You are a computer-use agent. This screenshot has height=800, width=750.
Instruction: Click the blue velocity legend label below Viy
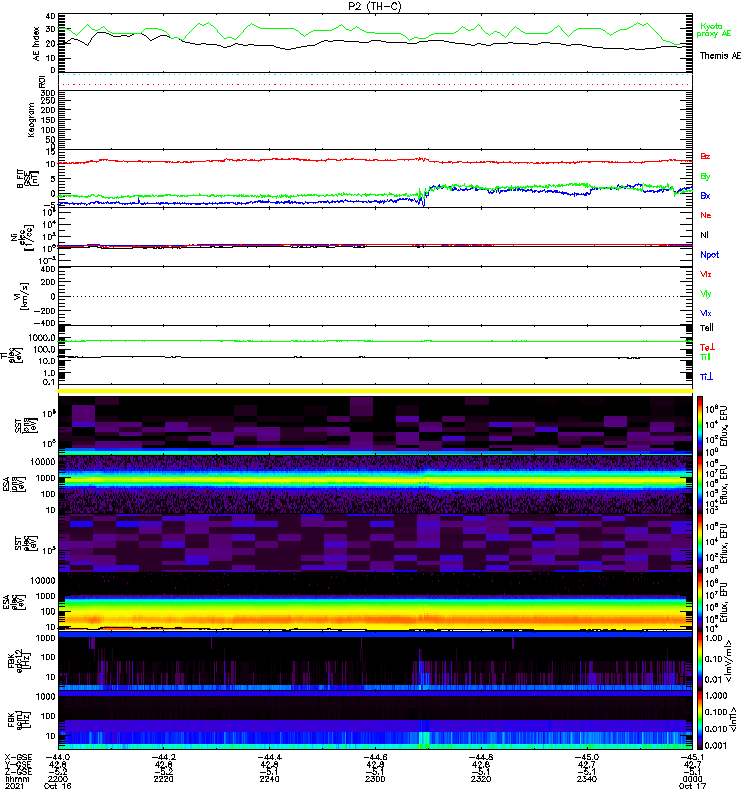[705, 313]
